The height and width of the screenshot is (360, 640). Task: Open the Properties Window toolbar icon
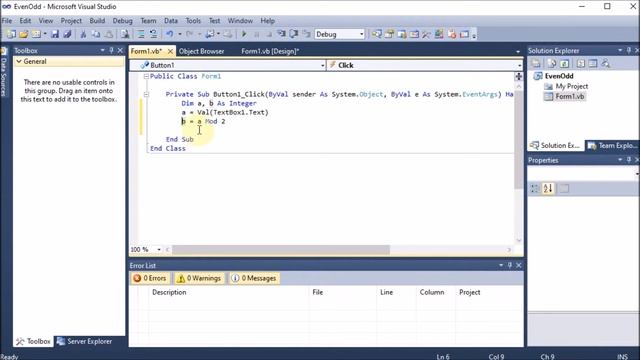pyautogui.click(x=389, y=34)
